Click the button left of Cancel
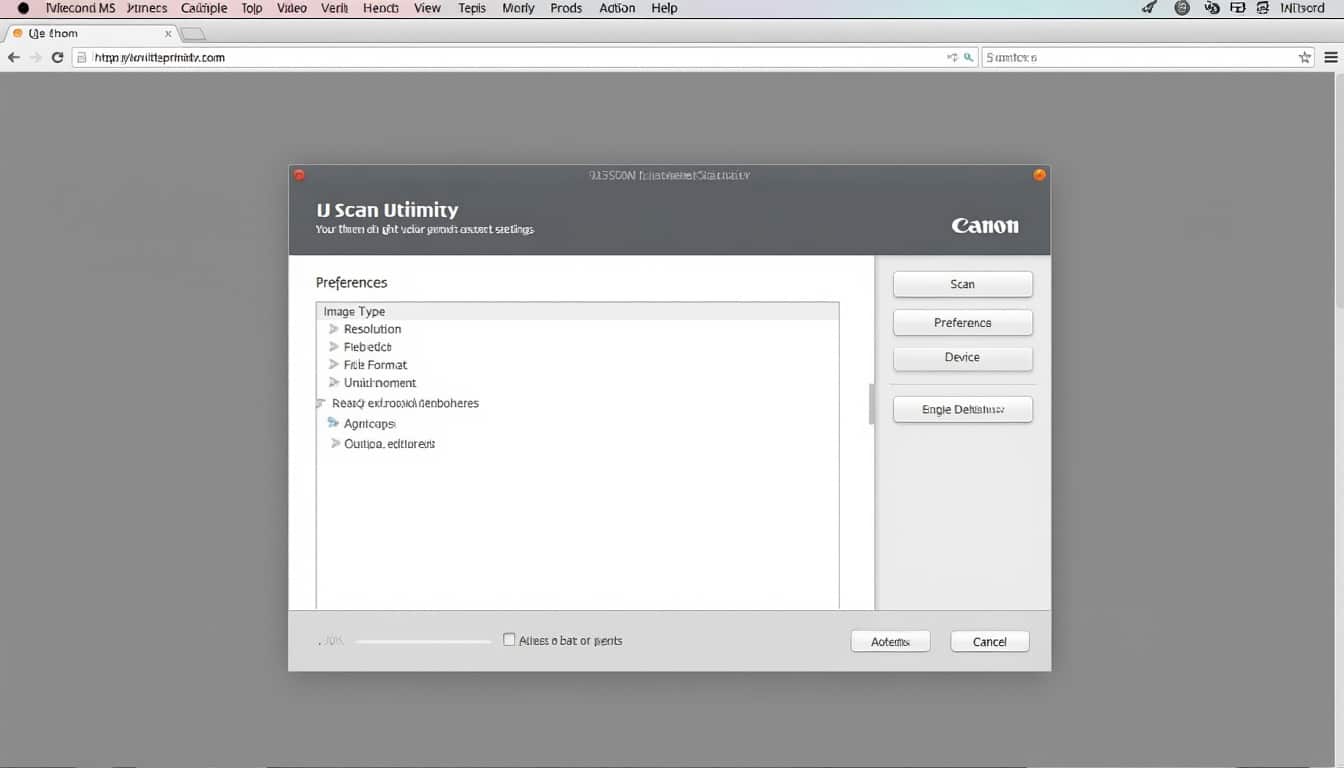 click(x=890, y=642)
